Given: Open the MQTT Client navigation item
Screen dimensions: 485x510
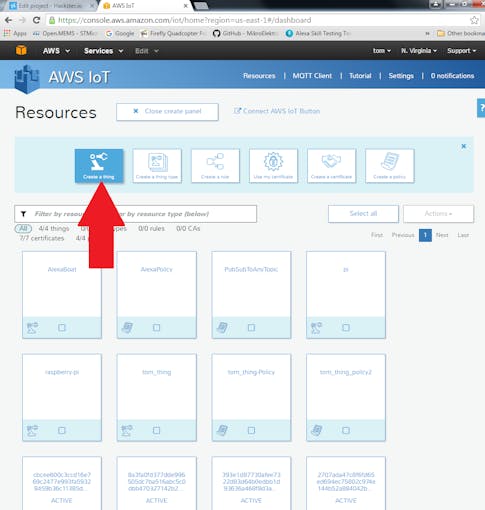Looking at the screenshot, I should click(312, 76).
